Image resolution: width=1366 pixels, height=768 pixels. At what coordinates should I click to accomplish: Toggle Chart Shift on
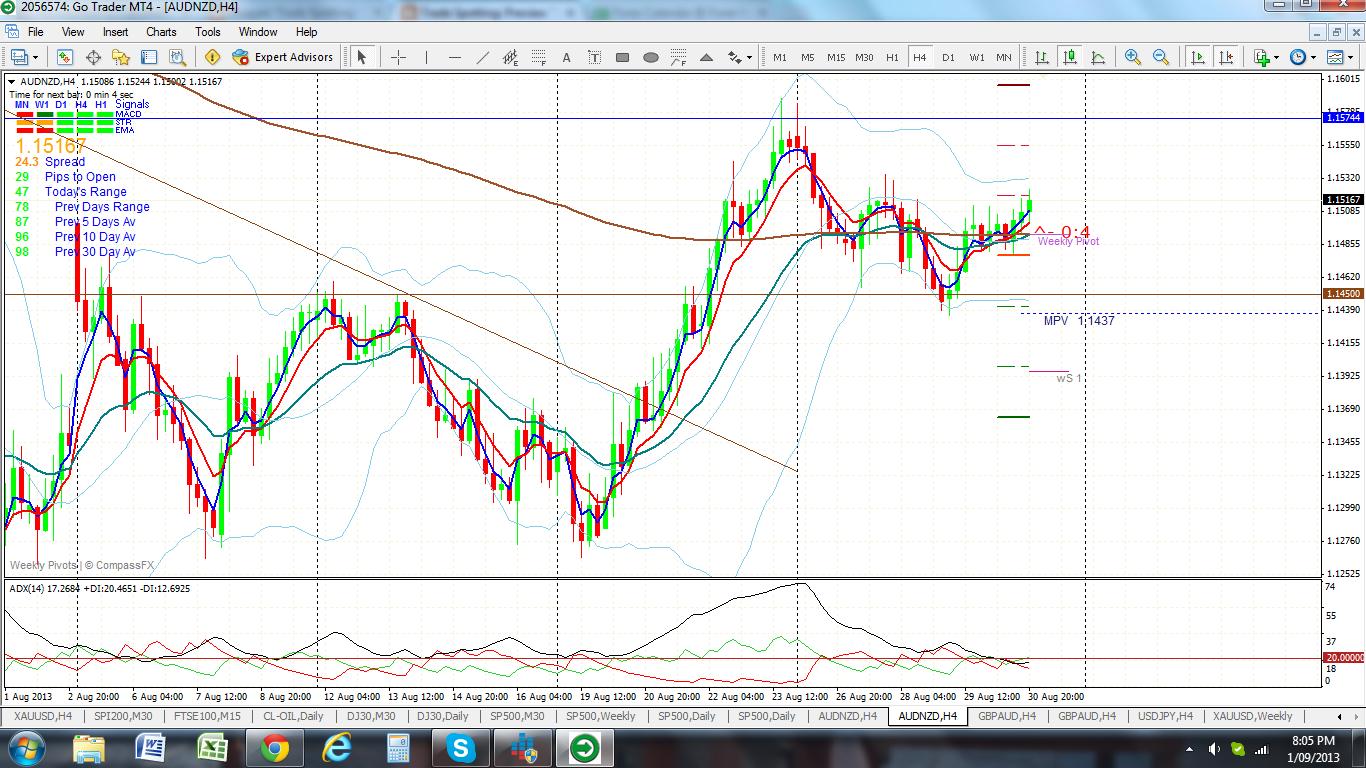point(1227,57)
